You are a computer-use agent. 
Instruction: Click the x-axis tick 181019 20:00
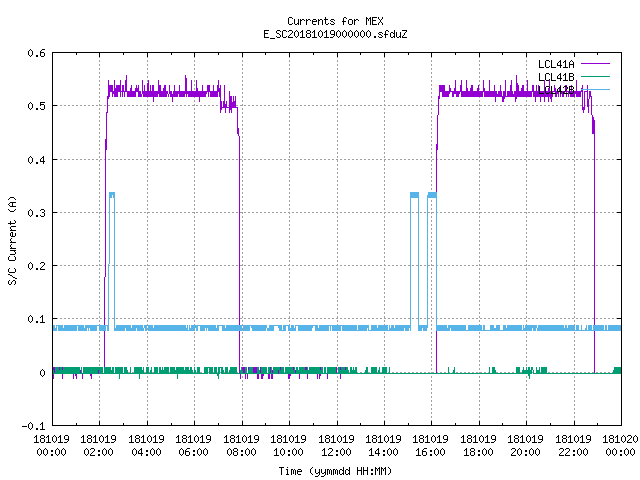pos(525,445)
